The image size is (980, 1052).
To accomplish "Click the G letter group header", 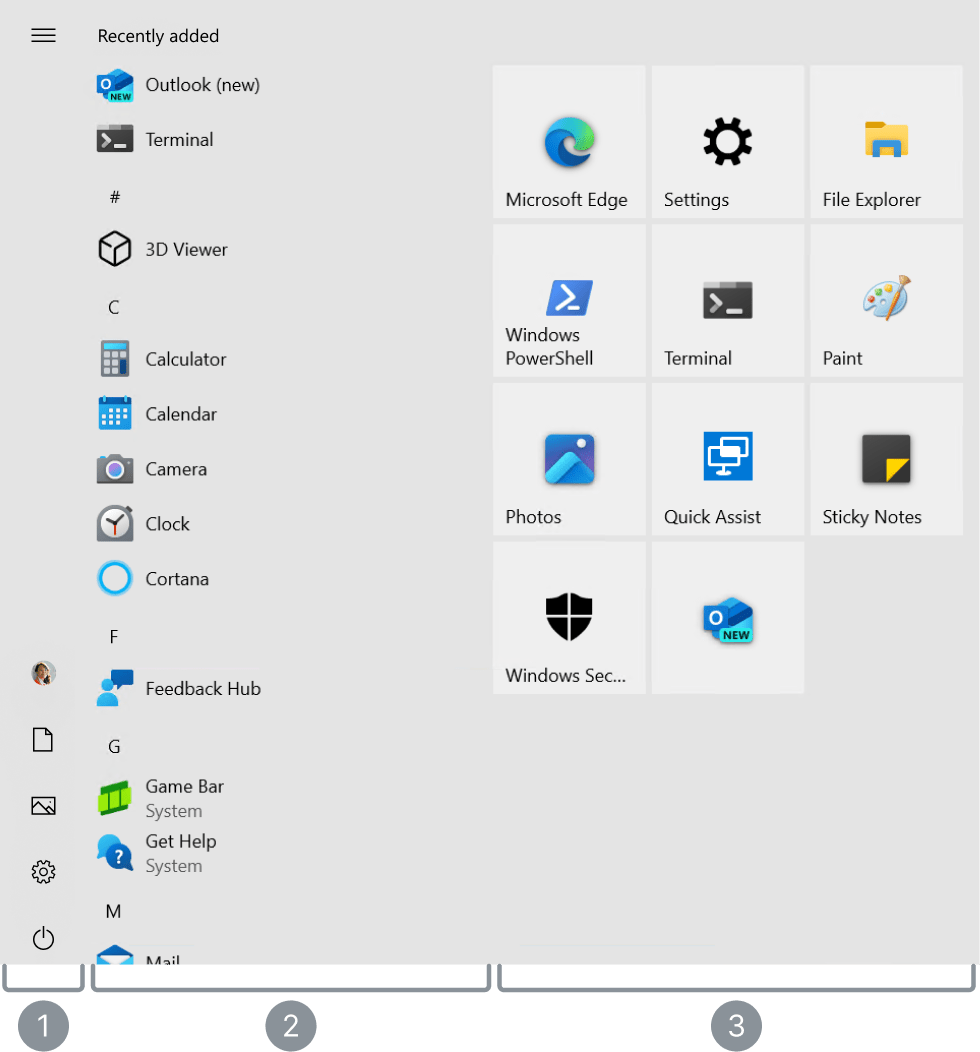I will pyautogui.click(x=115, y=747).
